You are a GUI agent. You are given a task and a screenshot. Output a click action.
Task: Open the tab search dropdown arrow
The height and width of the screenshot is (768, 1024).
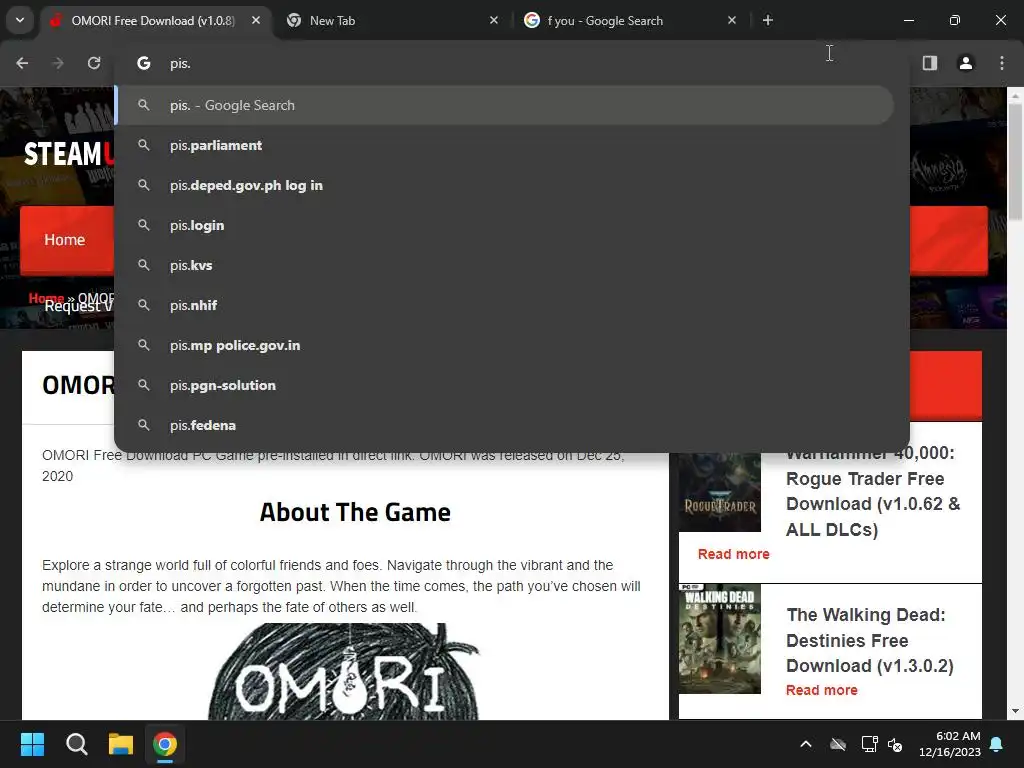click(x=20, y=20)
